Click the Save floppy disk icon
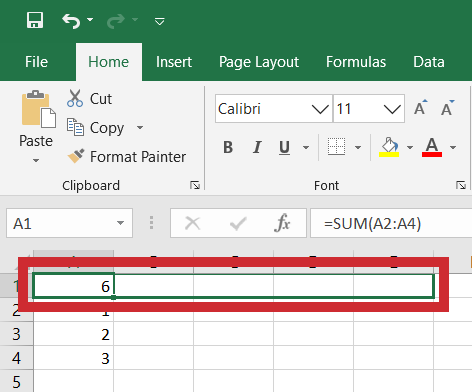This screenshot has height=392, width=472. tap(35, 20)
